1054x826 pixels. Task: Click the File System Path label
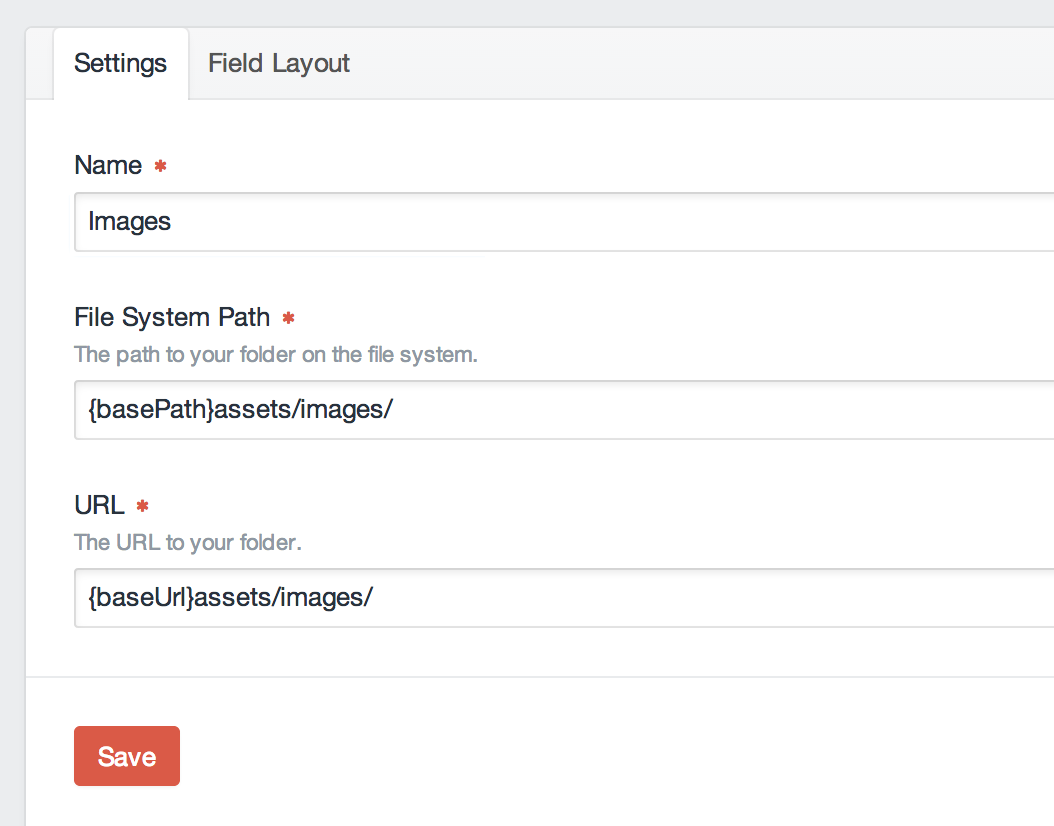point(172,318)
